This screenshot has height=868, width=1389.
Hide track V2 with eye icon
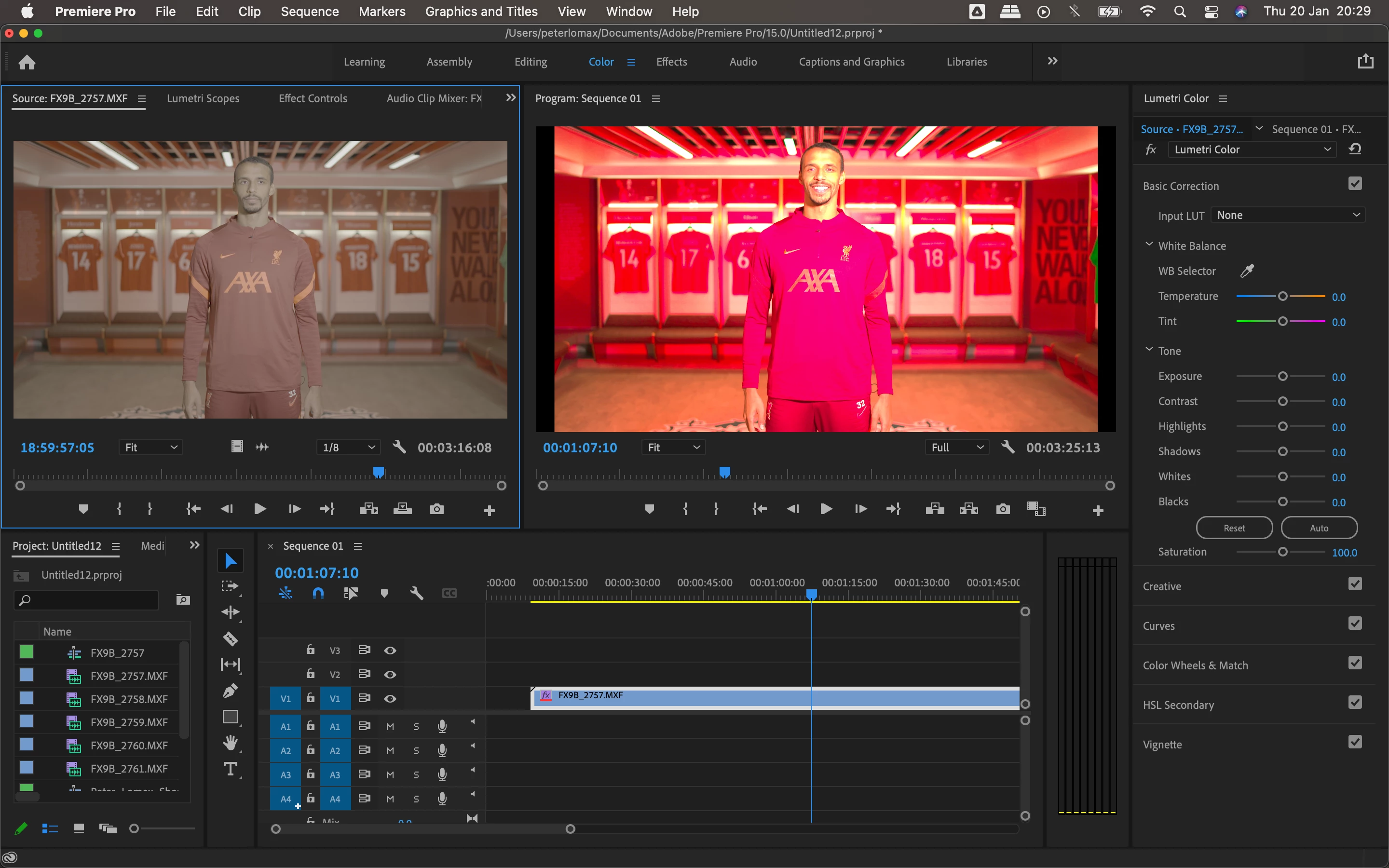tap(390, 674)
